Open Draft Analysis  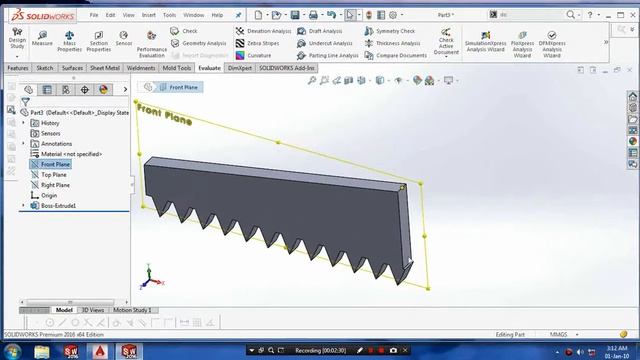[x=320, y=31]
